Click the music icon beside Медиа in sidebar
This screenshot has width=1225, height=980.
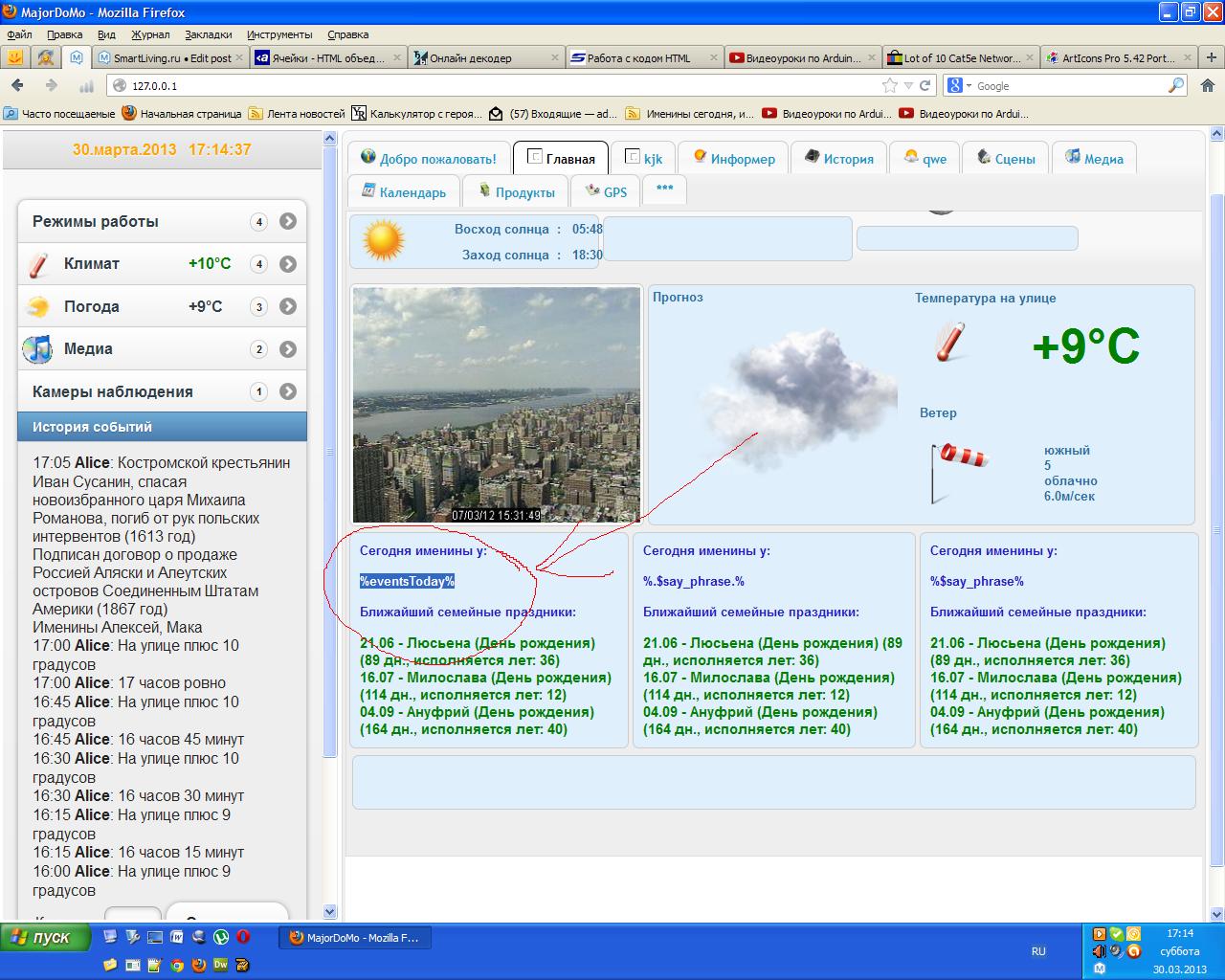[x=38, y=349]
